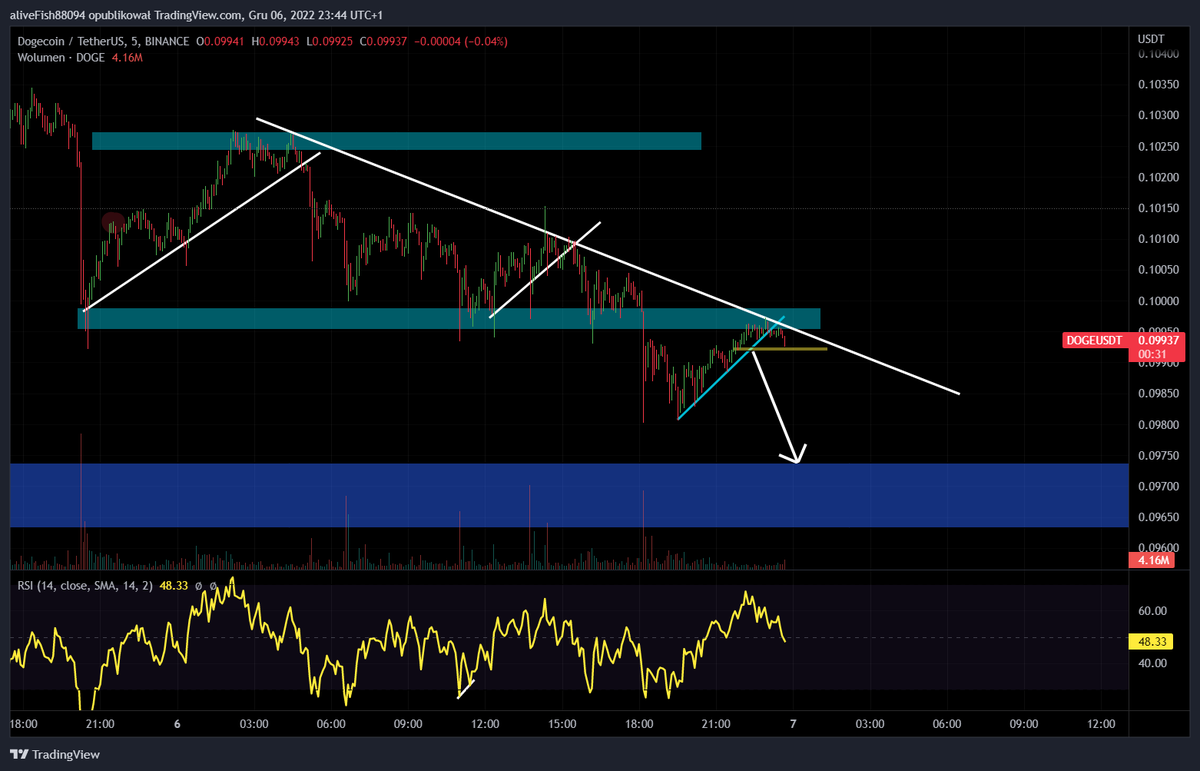Click price axis label 0.10050

pyautogui.click(x=1156, y=270)
